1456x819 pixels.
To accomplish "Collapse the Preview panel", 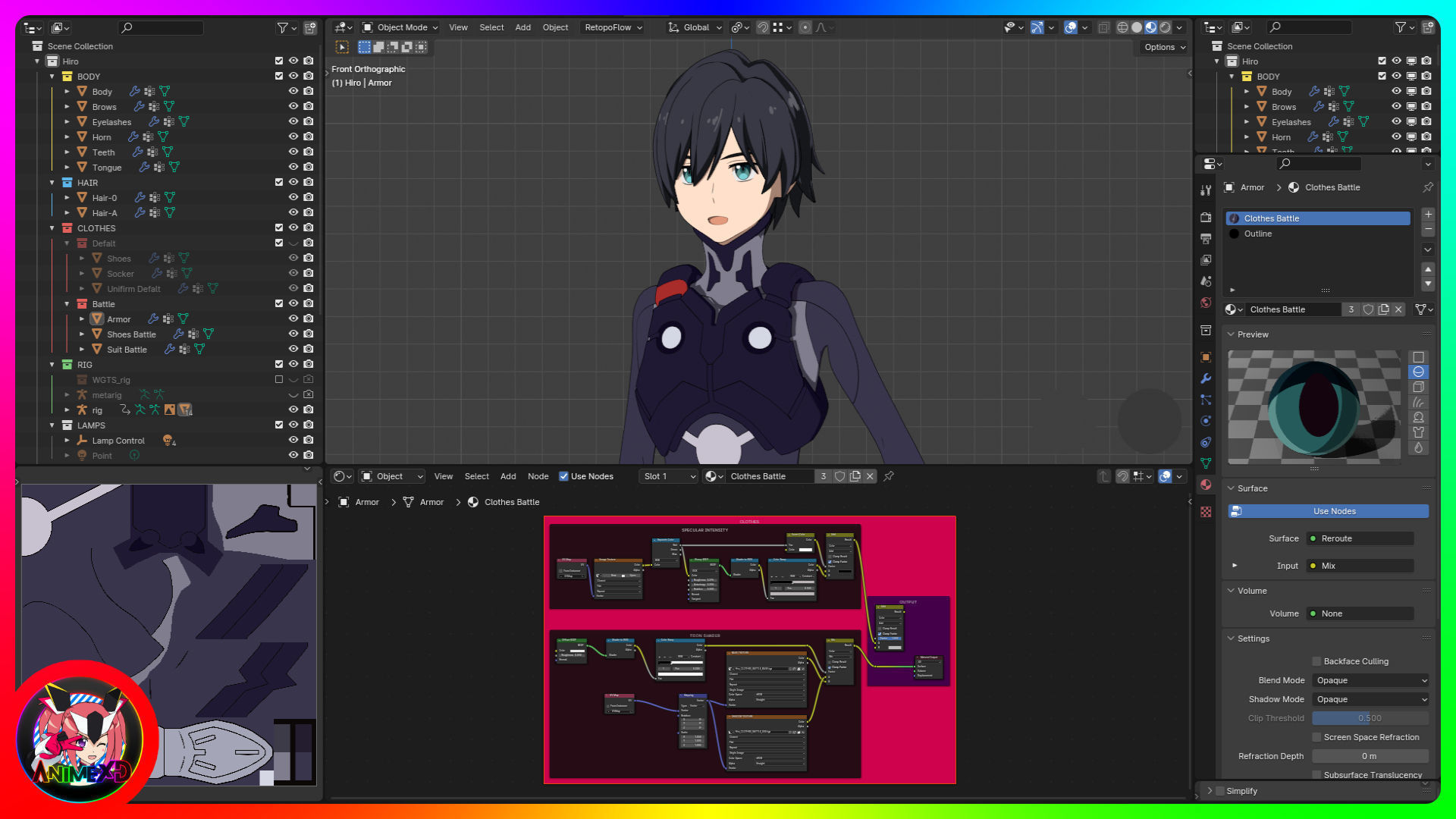I will [1231, 334].
